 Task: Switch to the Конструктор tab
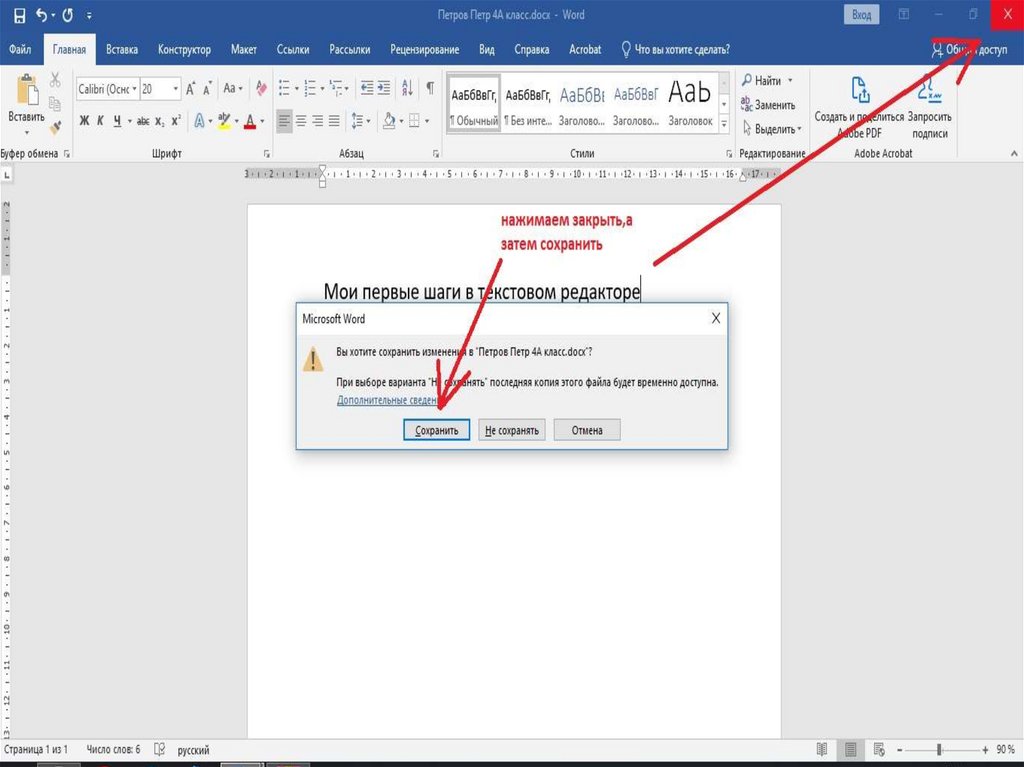184,50
